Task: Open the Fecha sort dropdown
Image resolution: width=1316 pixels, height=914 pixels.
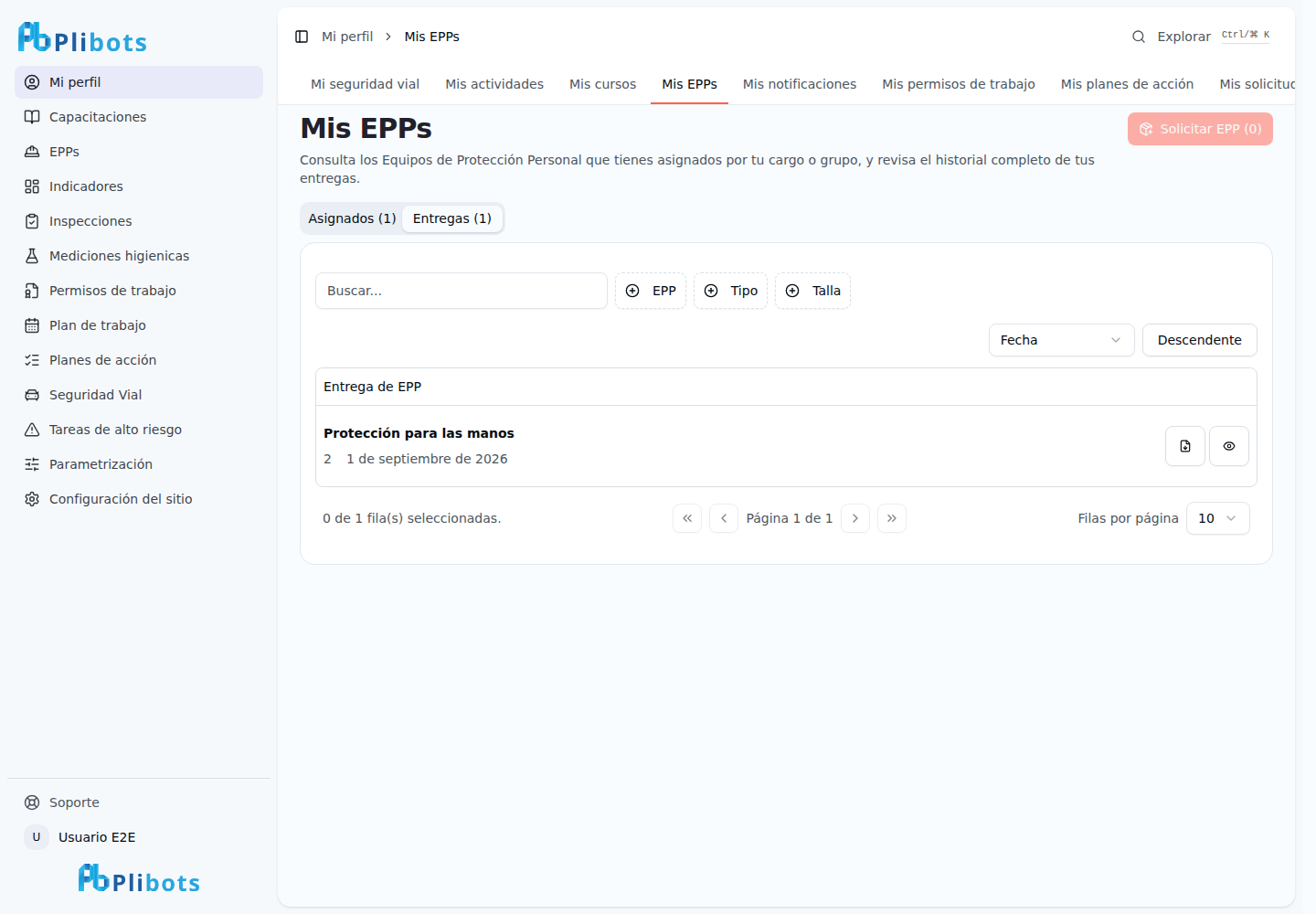Action: click(1061, 340)
